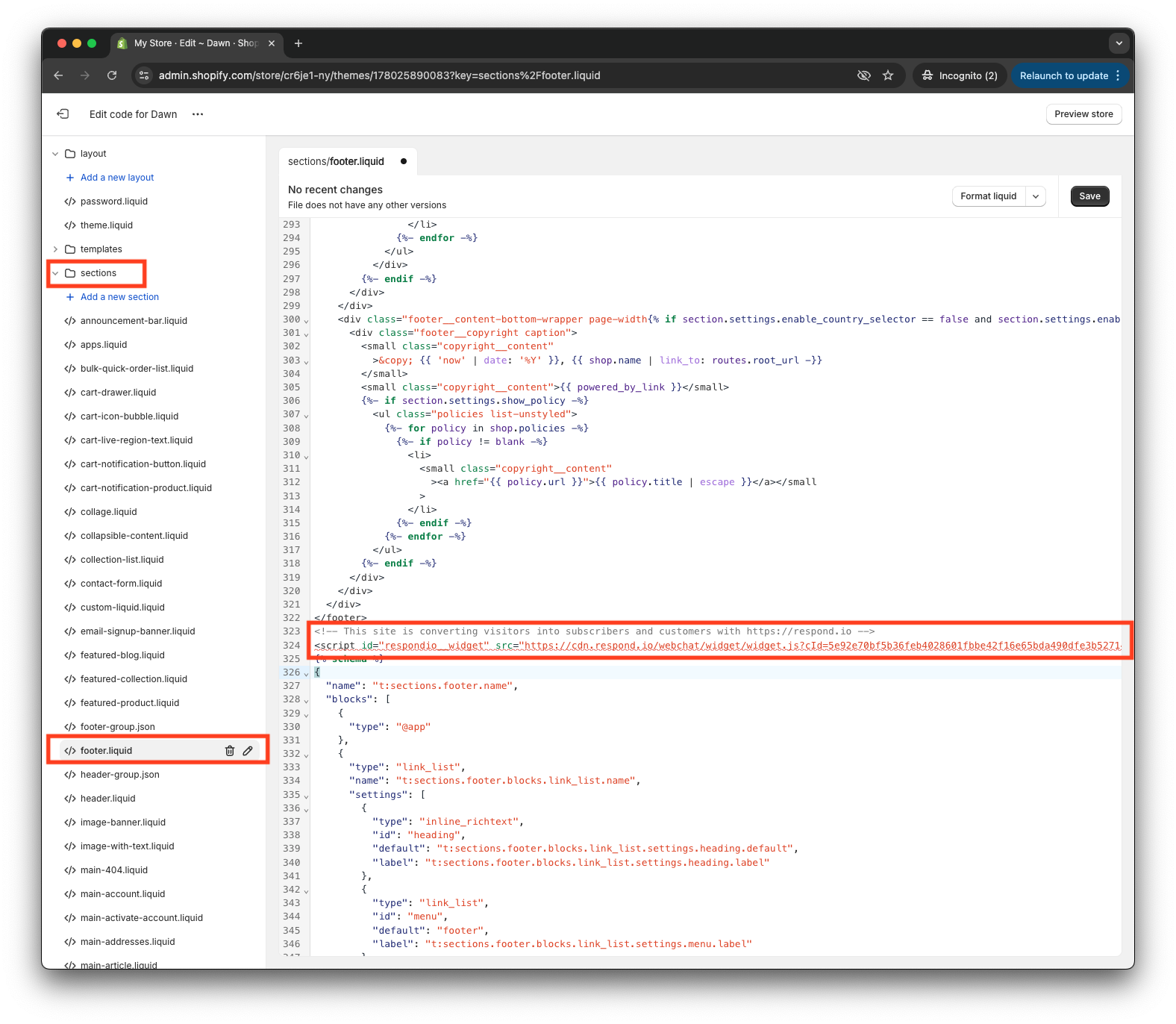Image resolution: width=1176 pixels, height=1024 pixels.
Task: Collapse the sections folder
Action: pyautogui.click(x=55, y=273)
